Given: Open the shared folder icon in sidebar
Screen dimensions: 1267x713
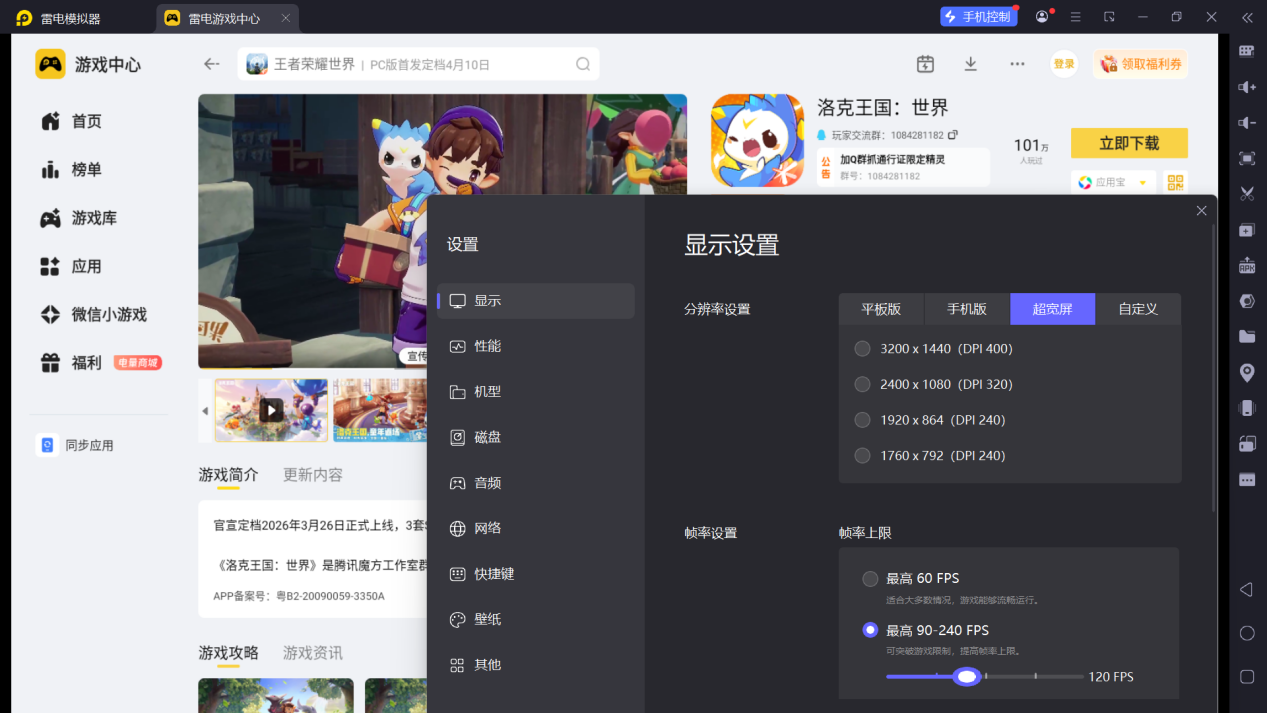Looking at the screenshot, I should pos(1247,337).
